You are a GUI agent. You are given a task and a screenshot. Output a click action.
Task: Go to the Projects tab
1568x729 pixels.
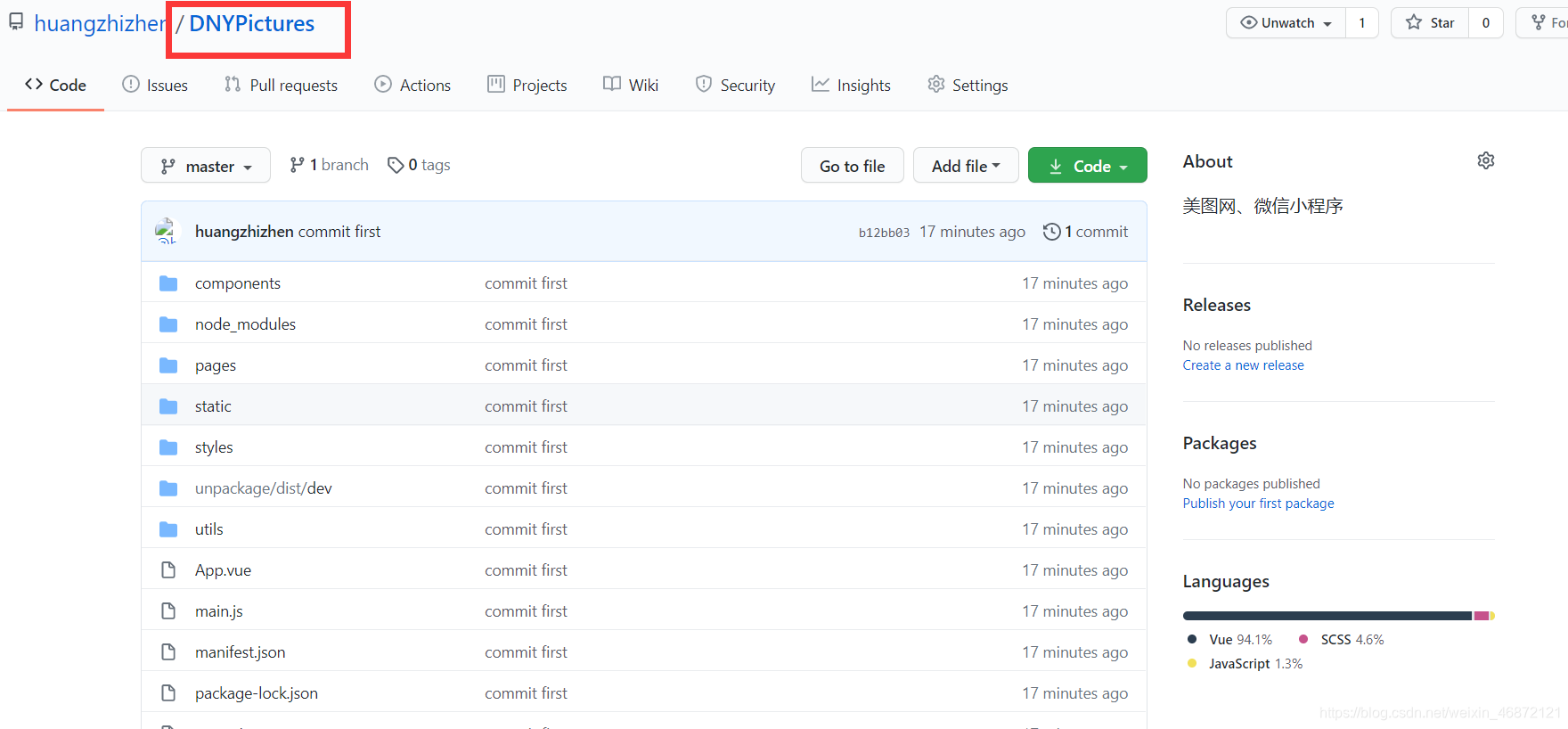(x=527, y=85)
